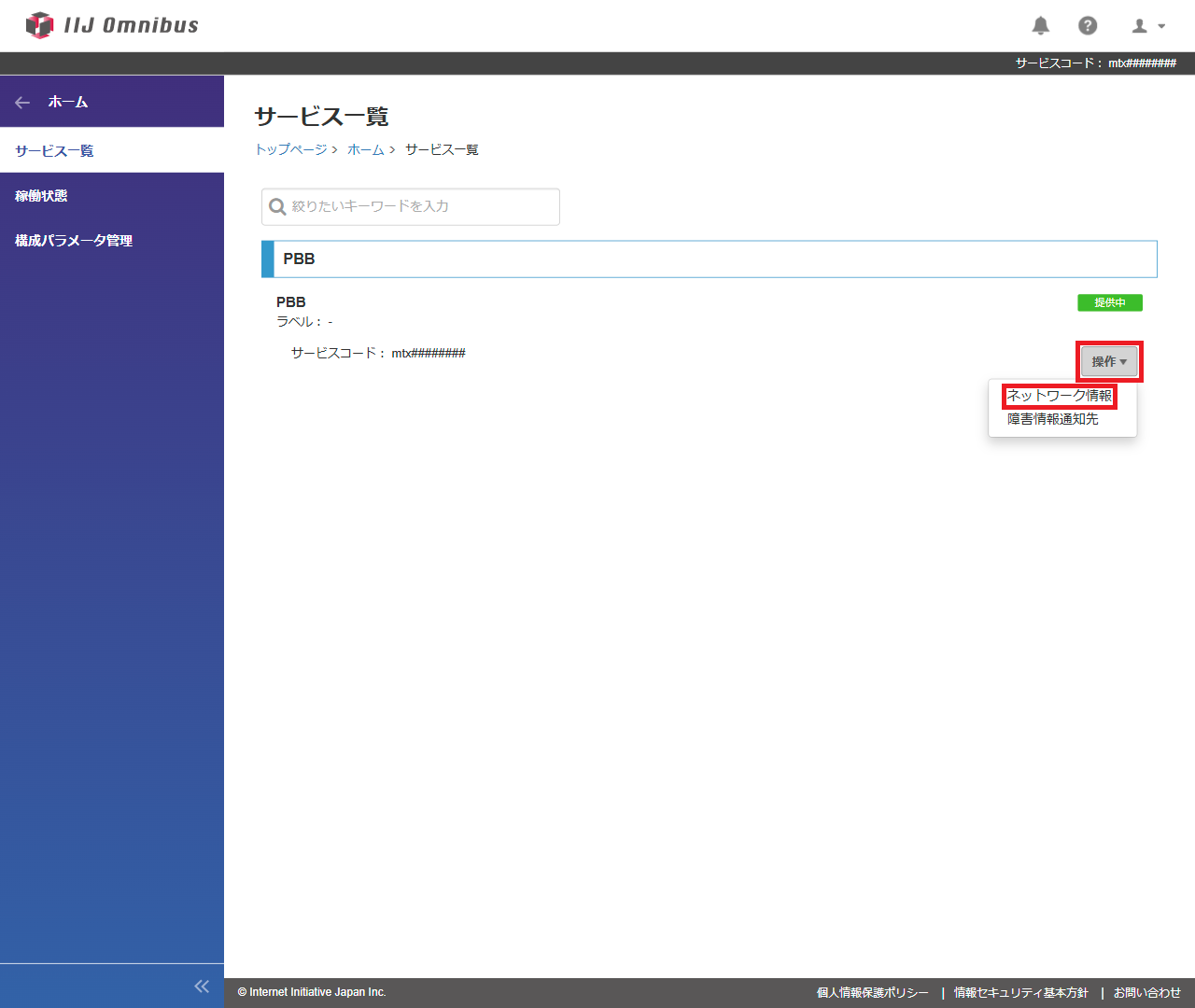Open 稼働状態 in the sidebar
Screen dimensions: 1195x1008
(41, 196)
